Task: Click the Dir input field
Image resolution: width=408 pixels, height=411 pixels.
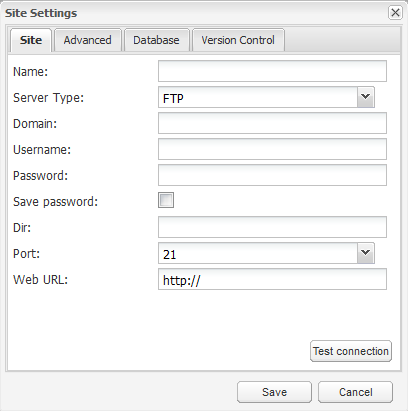Action: [x=272, y=227]
